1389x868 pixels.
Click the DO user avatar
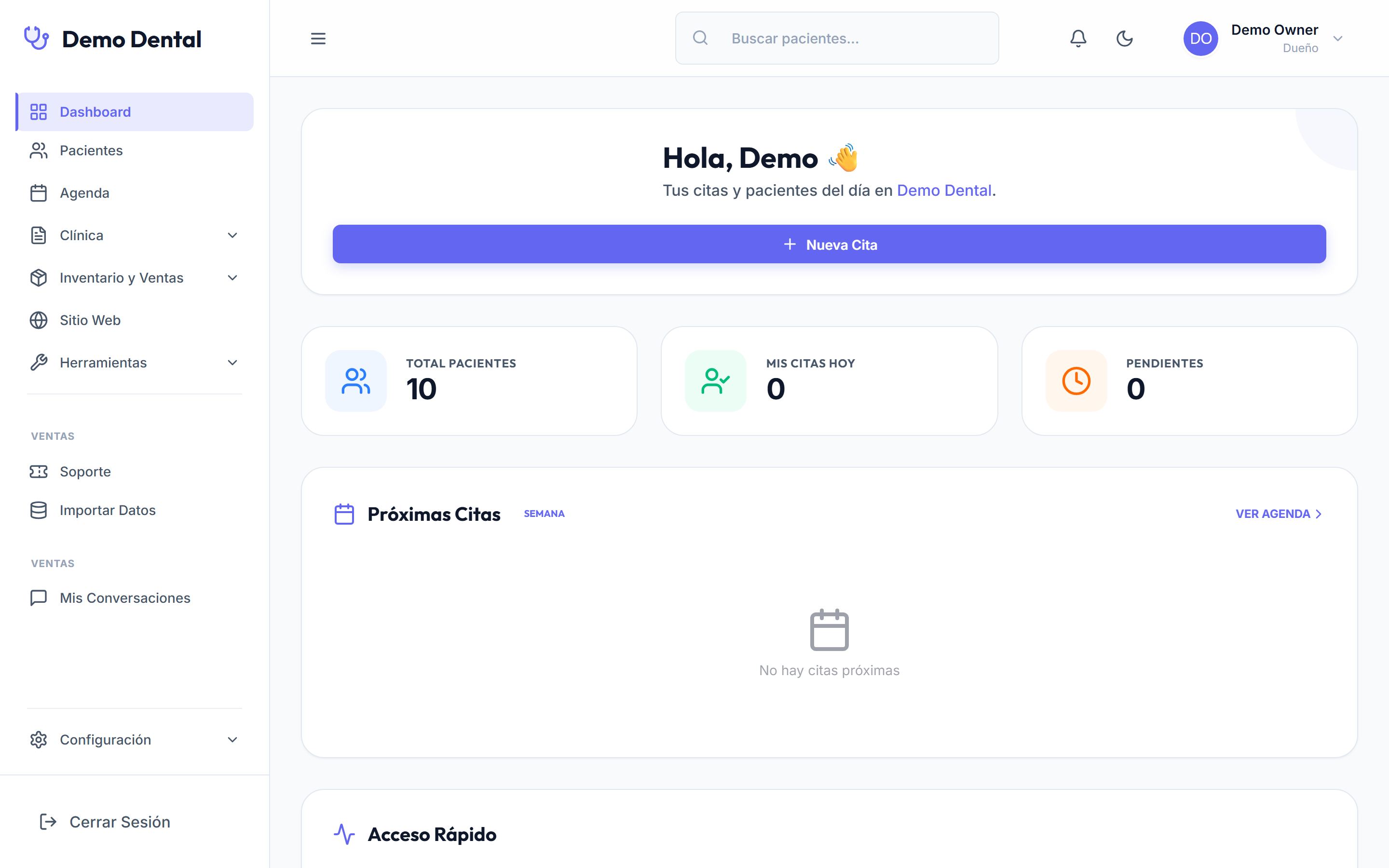coord(1200,39)
